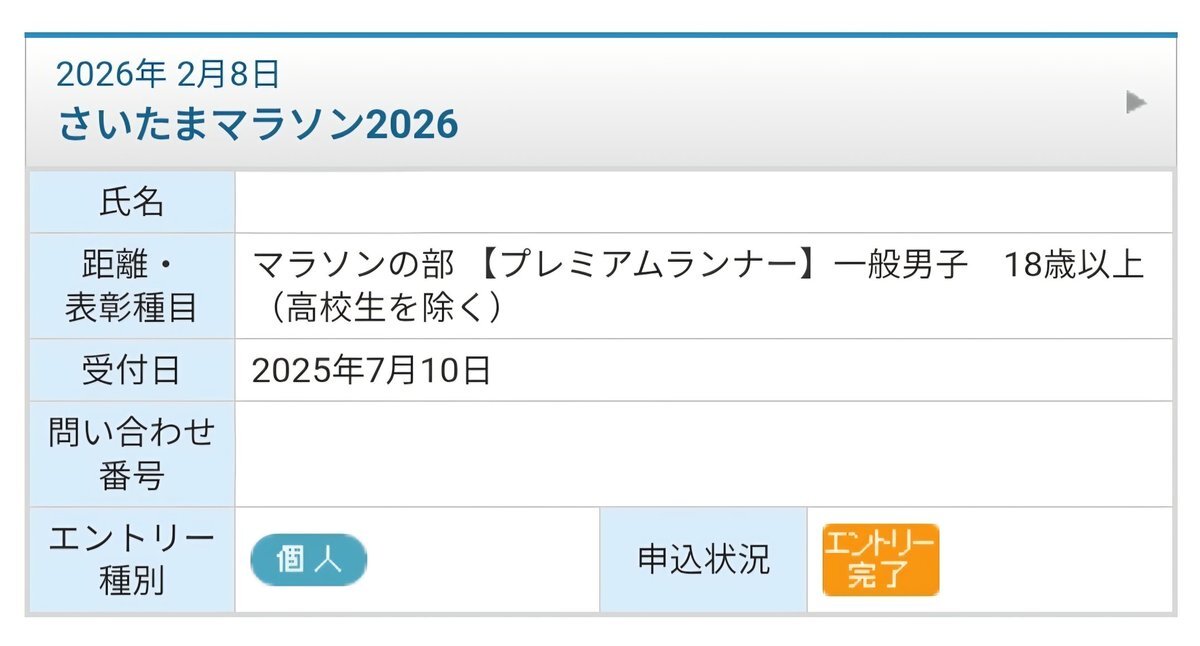Click the エントリー完了 status badge

[x=880, y=560]
